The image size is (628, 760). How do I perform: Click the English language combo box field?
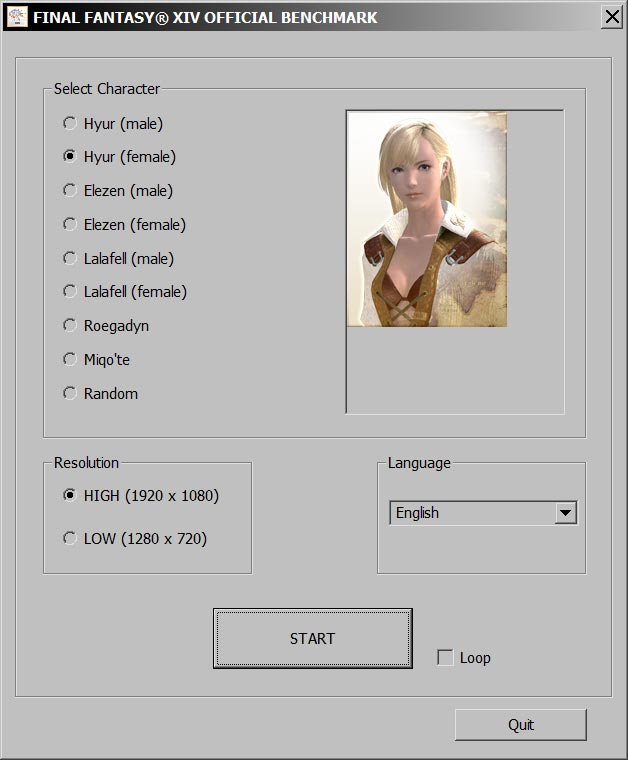tap(471, 513)
